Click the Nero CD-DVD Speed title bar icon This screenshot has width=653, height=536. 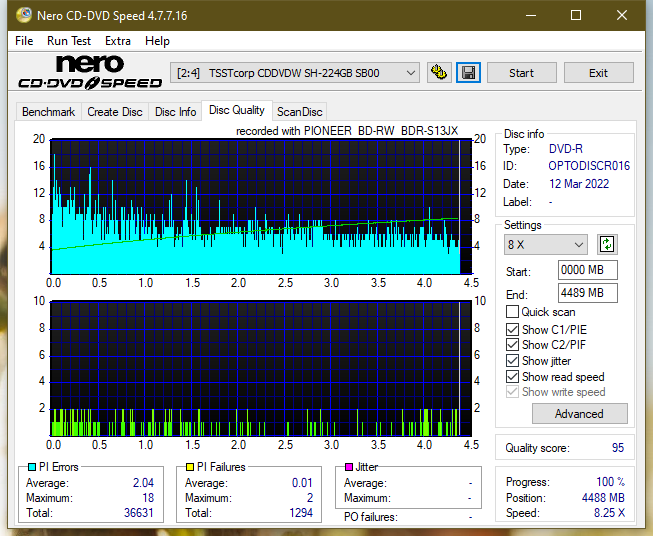[24, 15]
